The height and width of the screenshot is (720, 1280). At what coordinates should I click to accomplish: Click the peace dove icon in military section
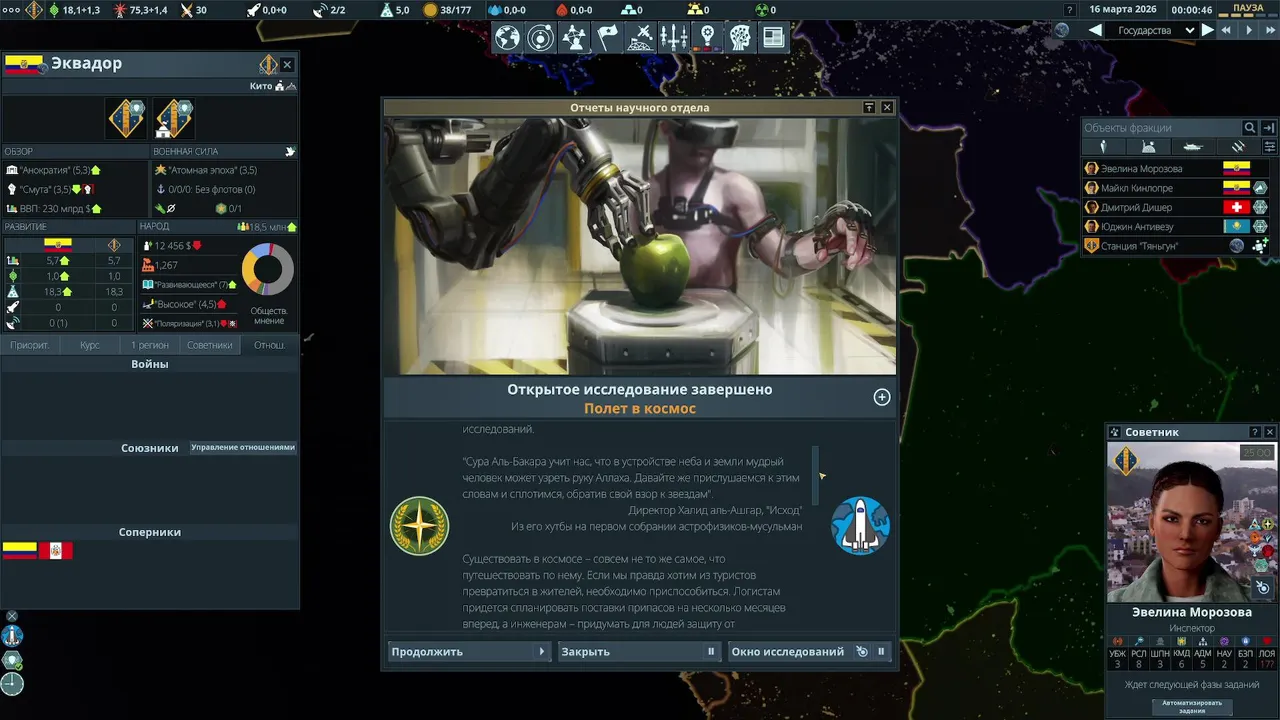coord(290,152)
